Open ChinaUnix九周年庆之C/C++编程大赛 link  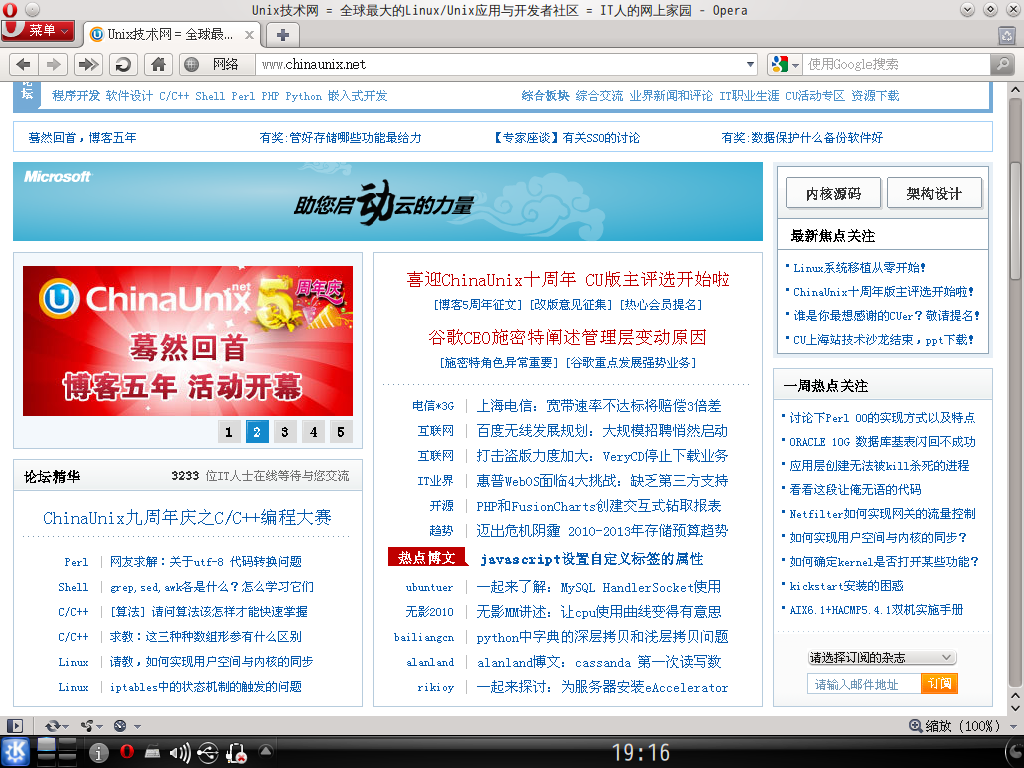(187, 518)
